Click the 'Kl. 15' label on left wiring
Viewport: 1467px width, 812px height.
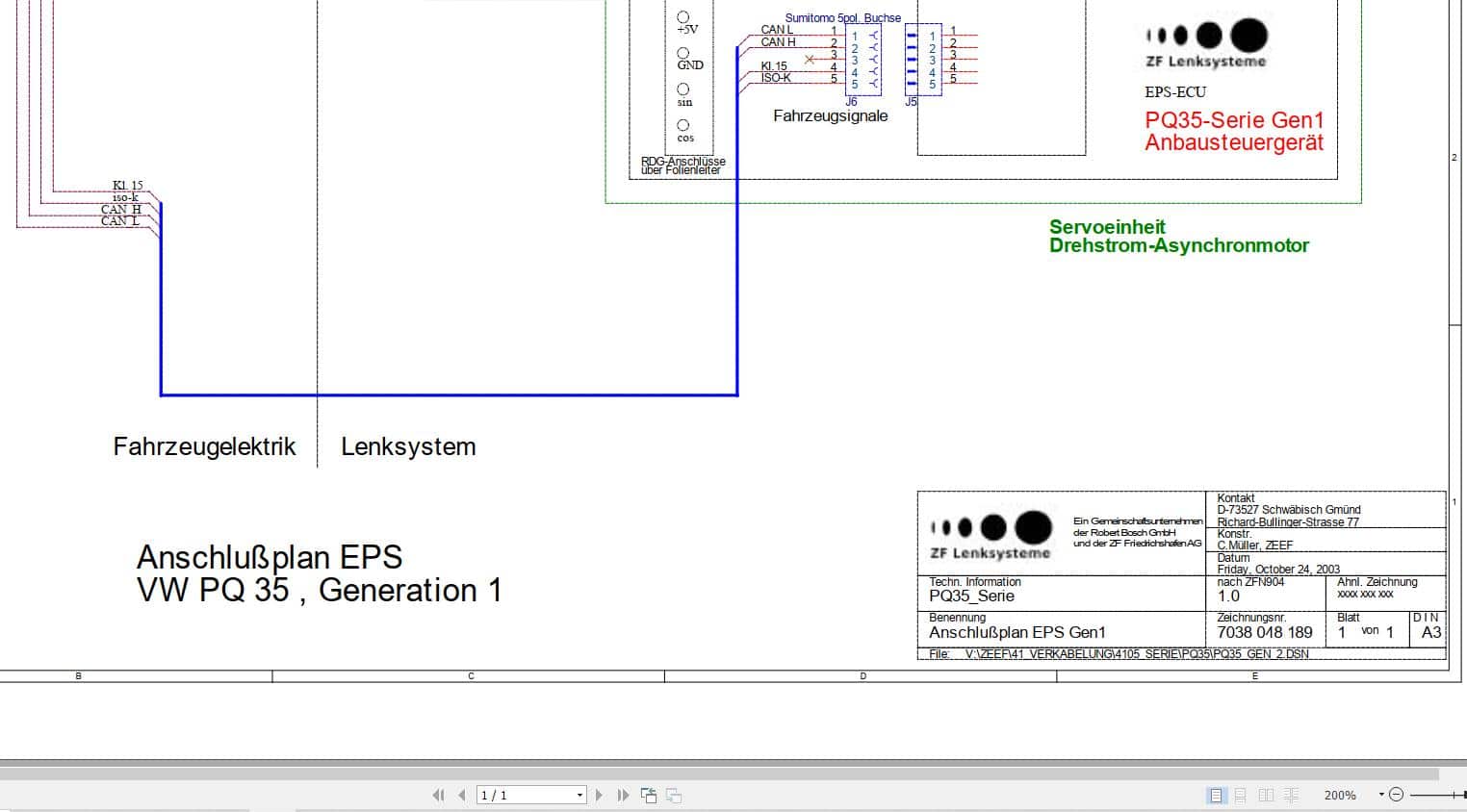(x=128, y=186)
